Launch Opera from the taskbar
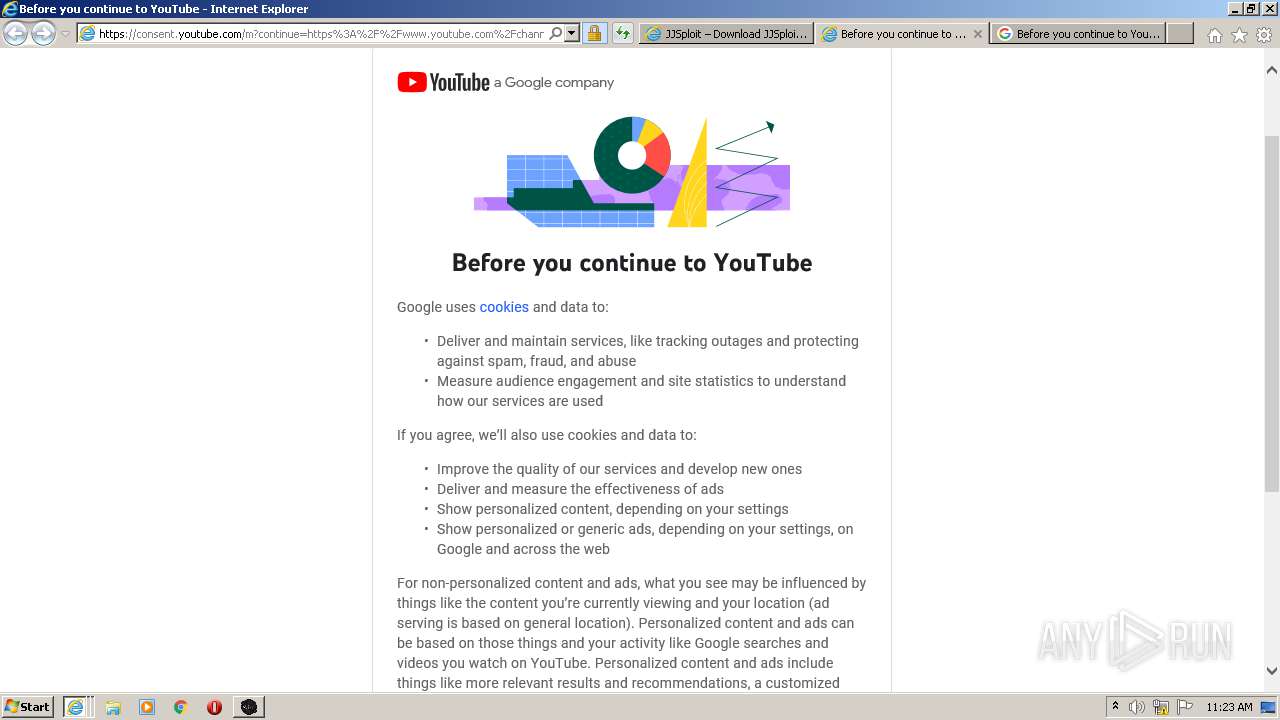 (214, 707)
